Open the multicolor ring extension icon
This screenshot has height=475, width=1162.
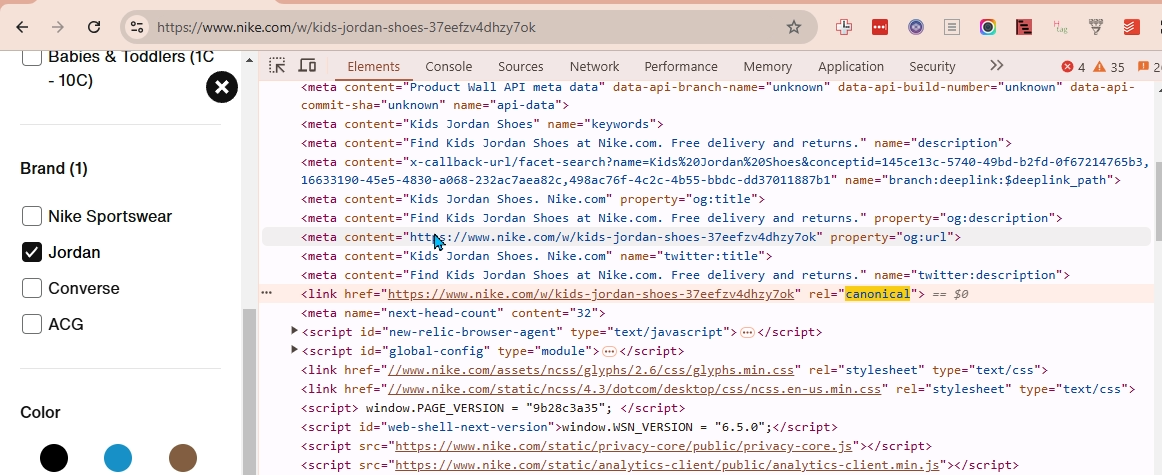tap(988, 27)
